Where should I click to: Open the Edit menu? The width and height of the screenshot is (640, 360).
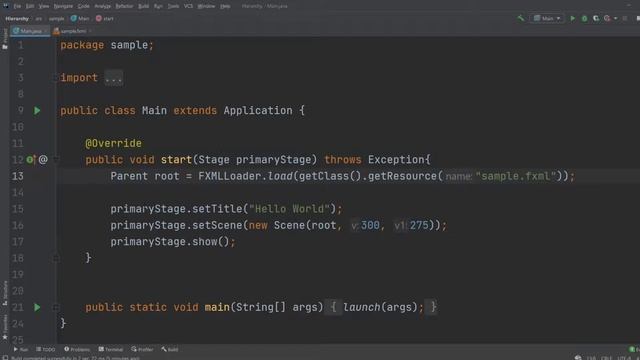coord(30,6)
